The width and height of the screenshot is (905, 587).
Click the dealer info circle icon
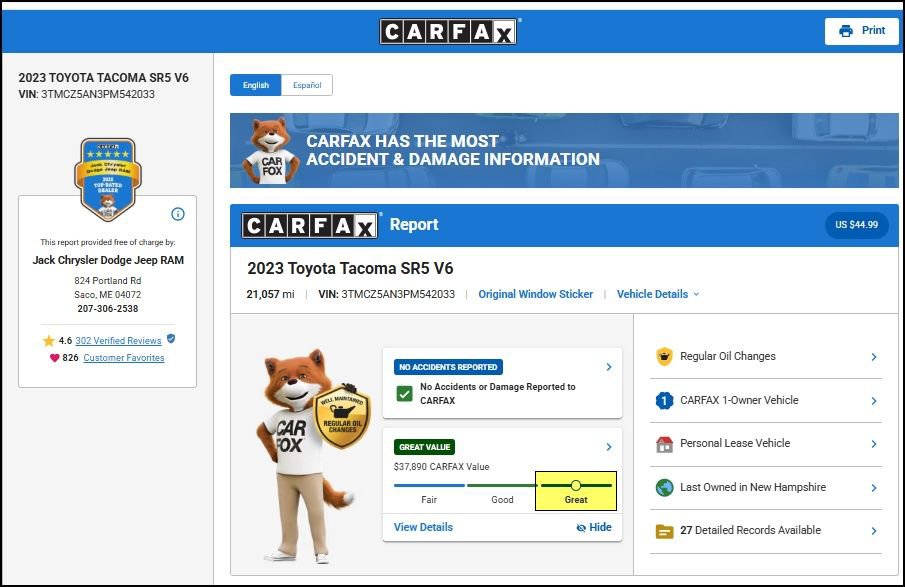[x=178, y=214]
